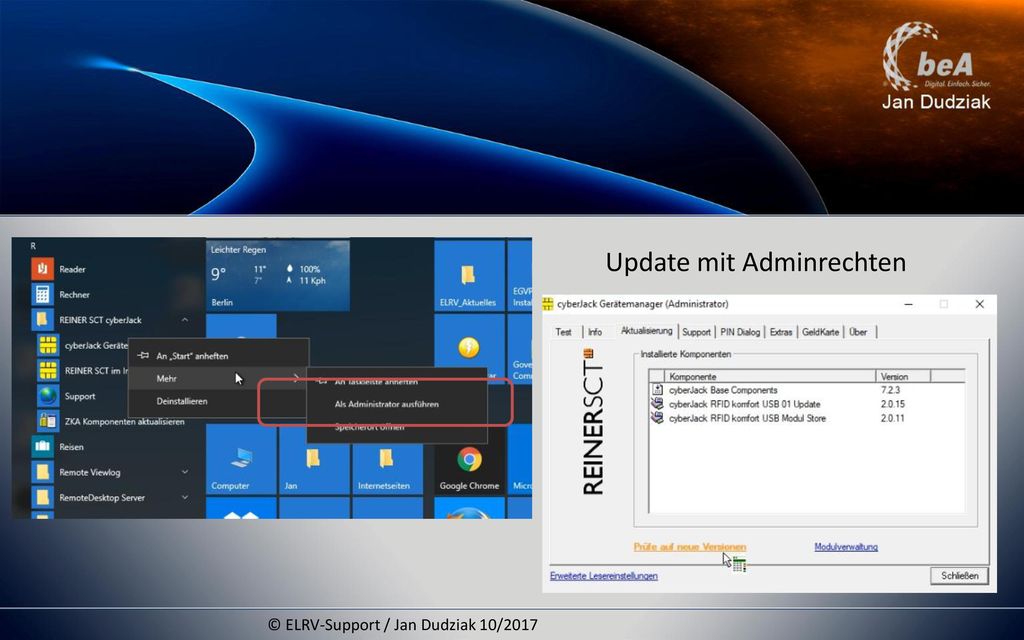Expand the RemoteDesktop Server folder chevron
The height and width of the screenshot is (640, 1024).
click(x=185, y=498)
